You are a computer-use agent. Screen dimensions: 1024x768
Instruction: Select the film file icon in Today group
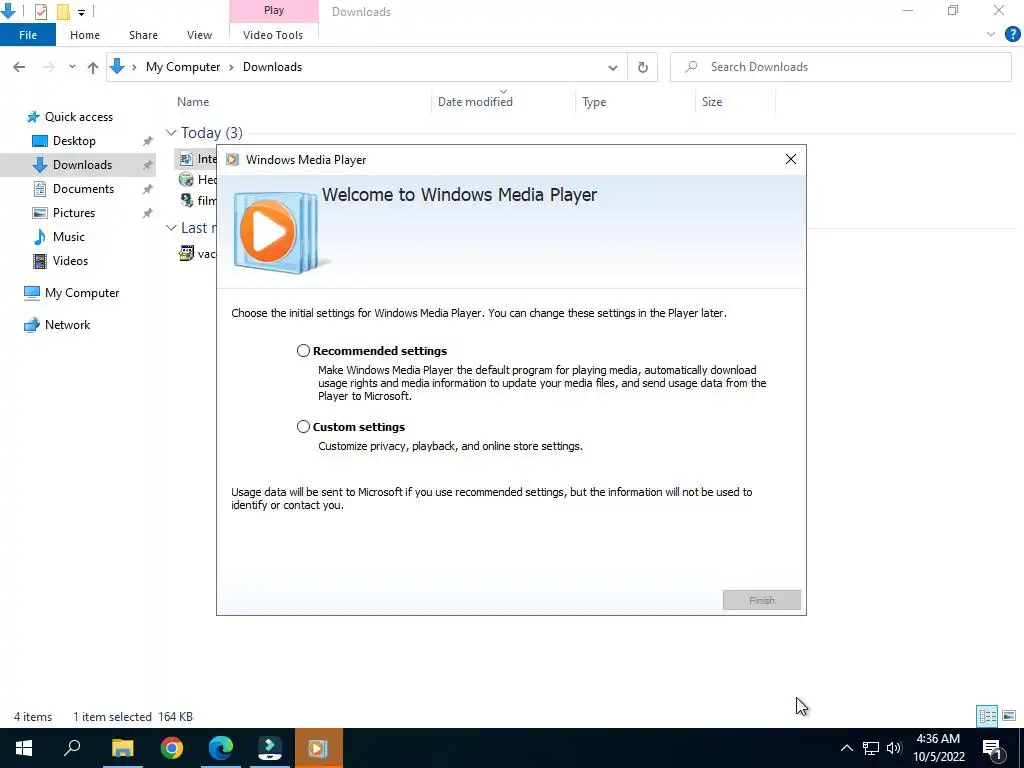187,200
